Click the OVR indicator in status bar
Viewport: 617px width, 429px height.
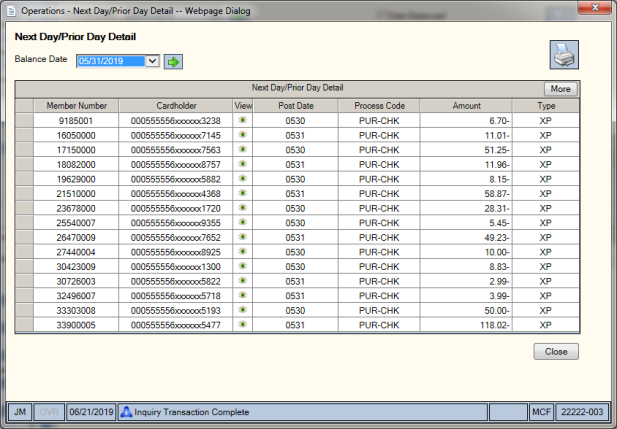point(49,412)
